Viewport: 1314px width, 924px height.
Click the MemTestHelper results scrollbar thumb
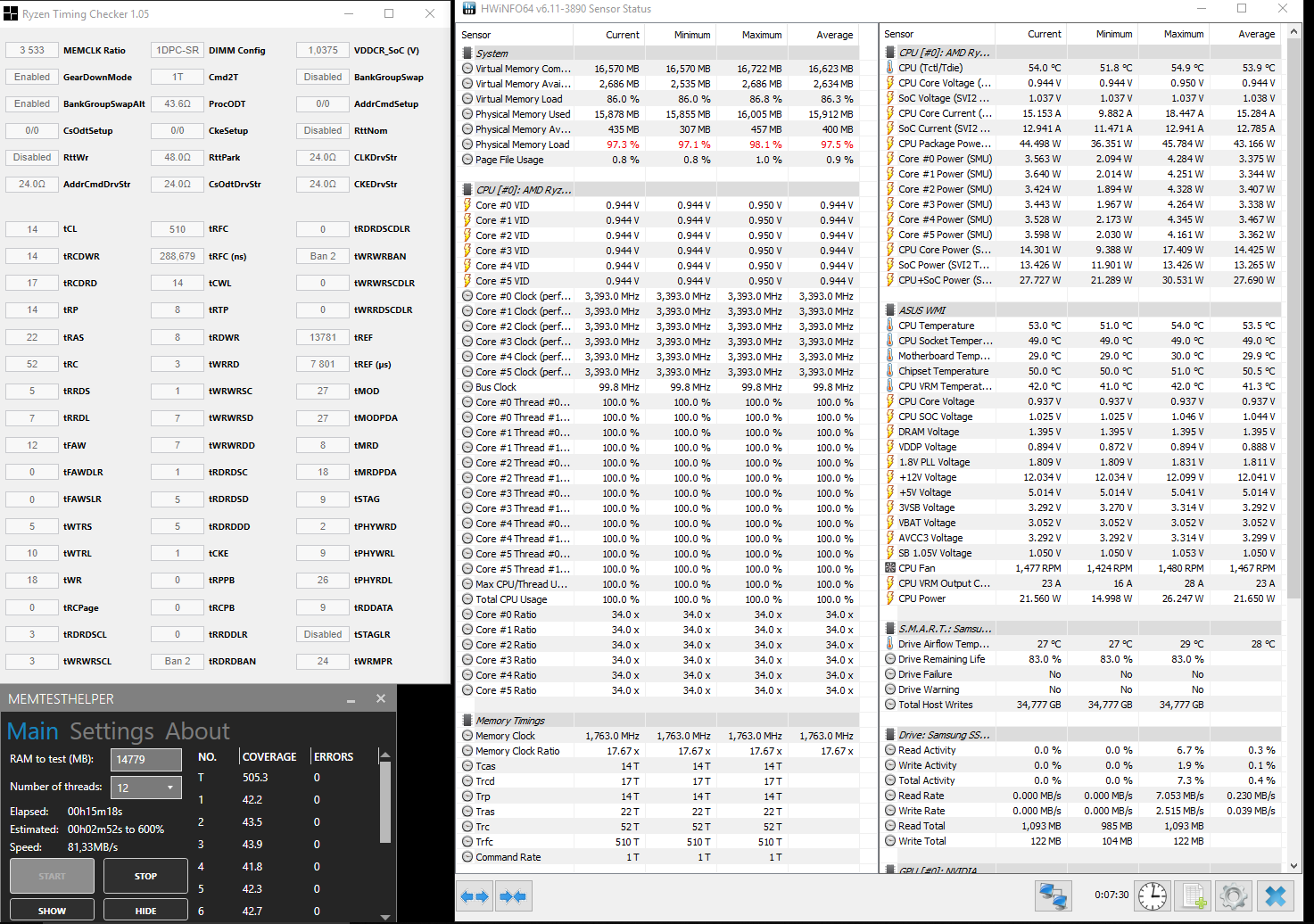pyautogui.click(x=385, y=802)
